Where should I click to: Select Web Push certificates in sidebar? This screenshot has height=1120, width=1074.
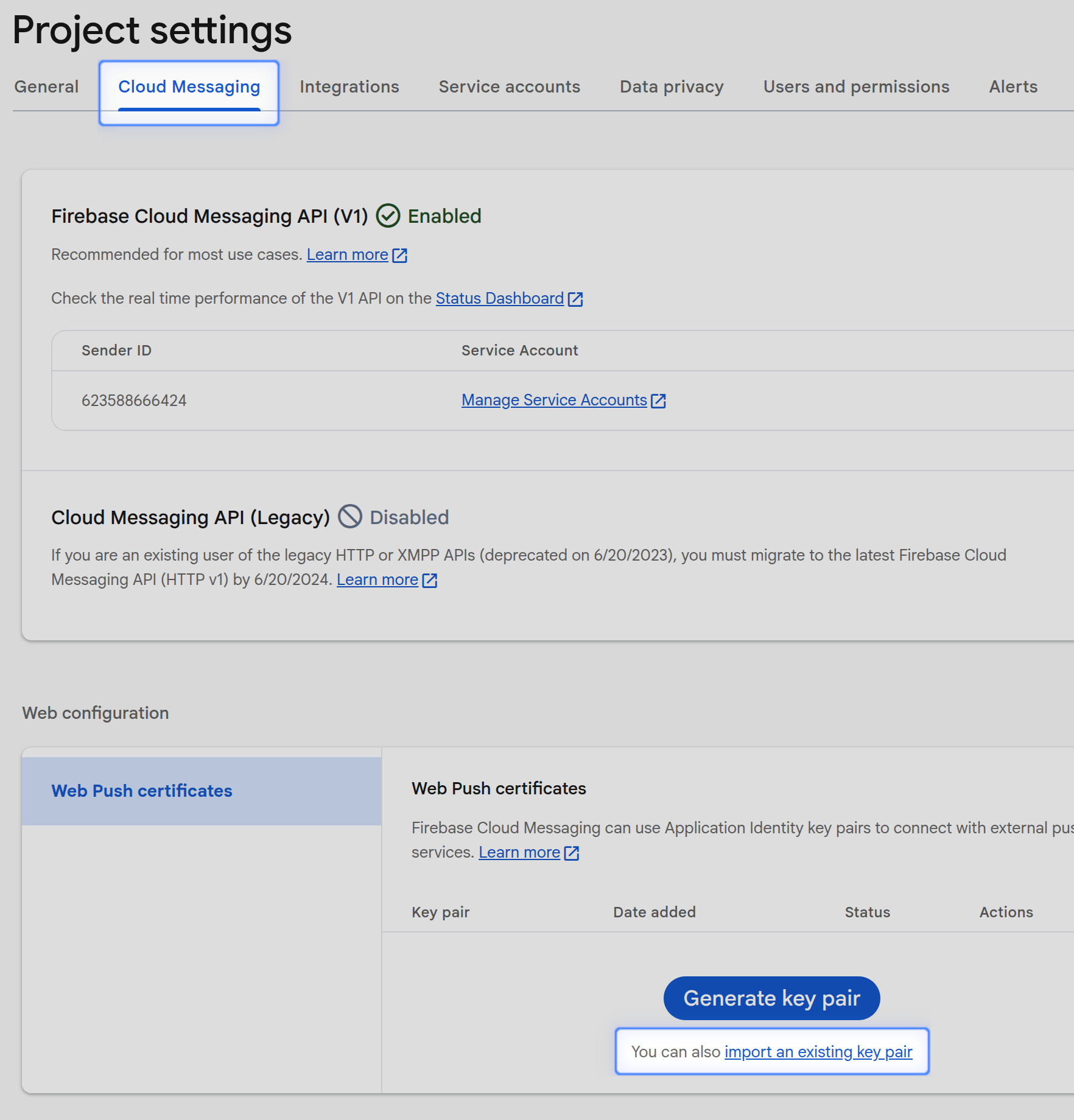202,791
